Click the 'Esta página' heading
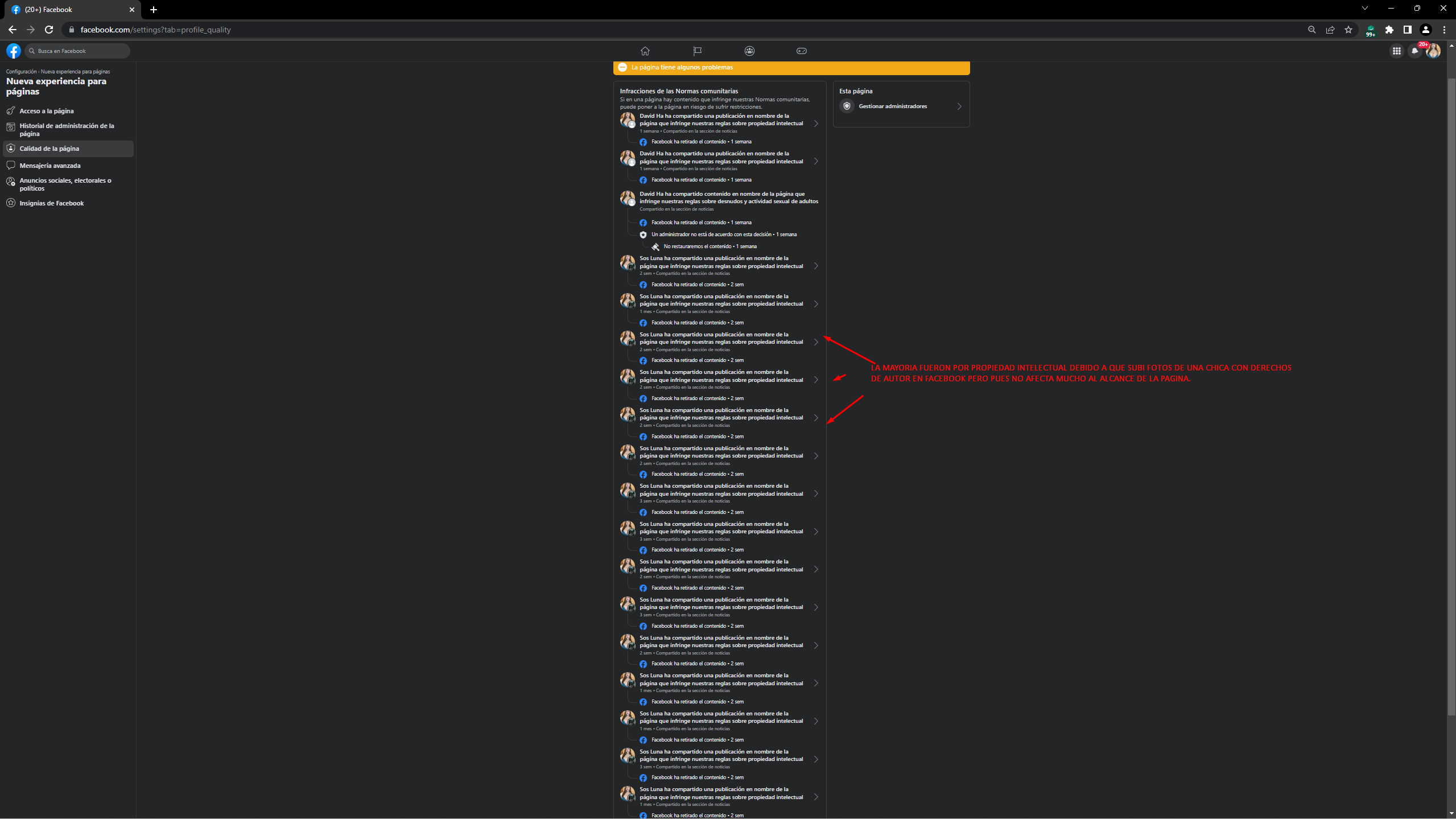The width and height of the screenshot is (1456, 819). [856, 91]
